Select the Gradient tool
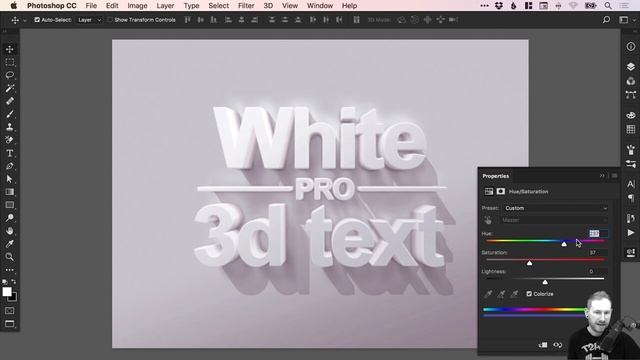The width and height of the screenshot is (640, 360). [9, 192]
